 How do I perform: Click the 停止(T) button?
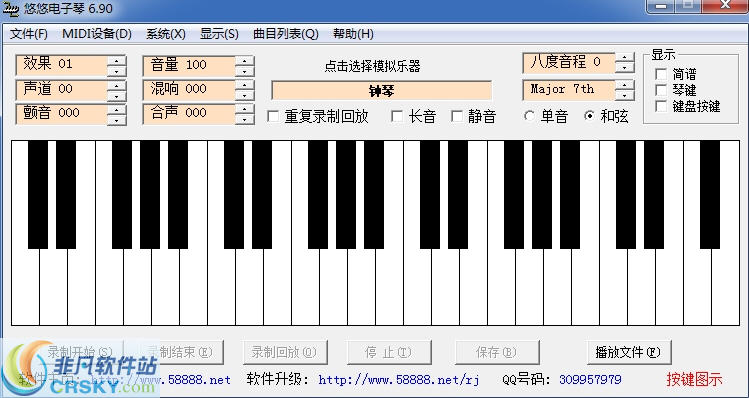click(389, 353)
